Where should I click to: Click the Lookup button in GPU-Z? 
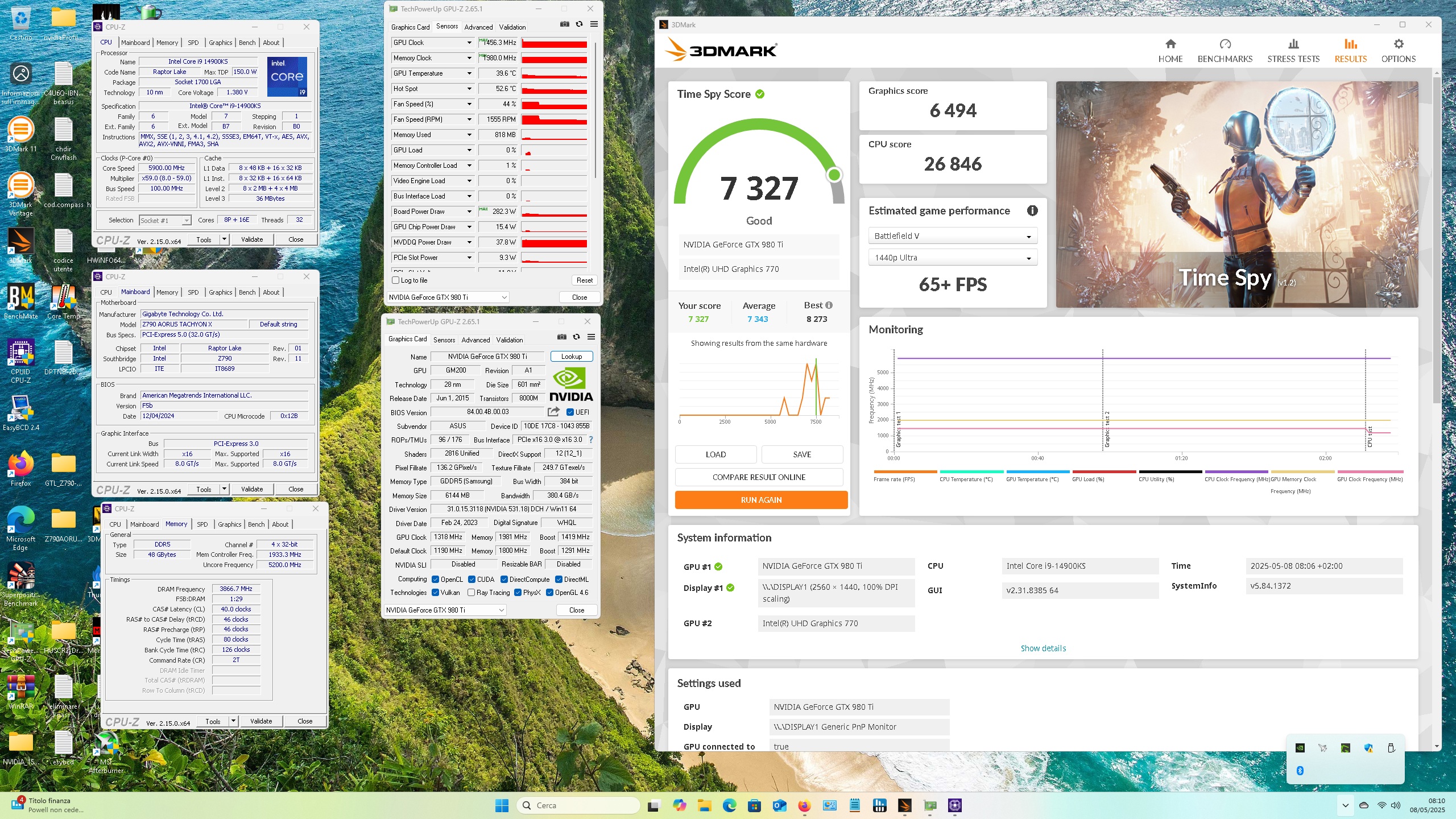(572, 357)
